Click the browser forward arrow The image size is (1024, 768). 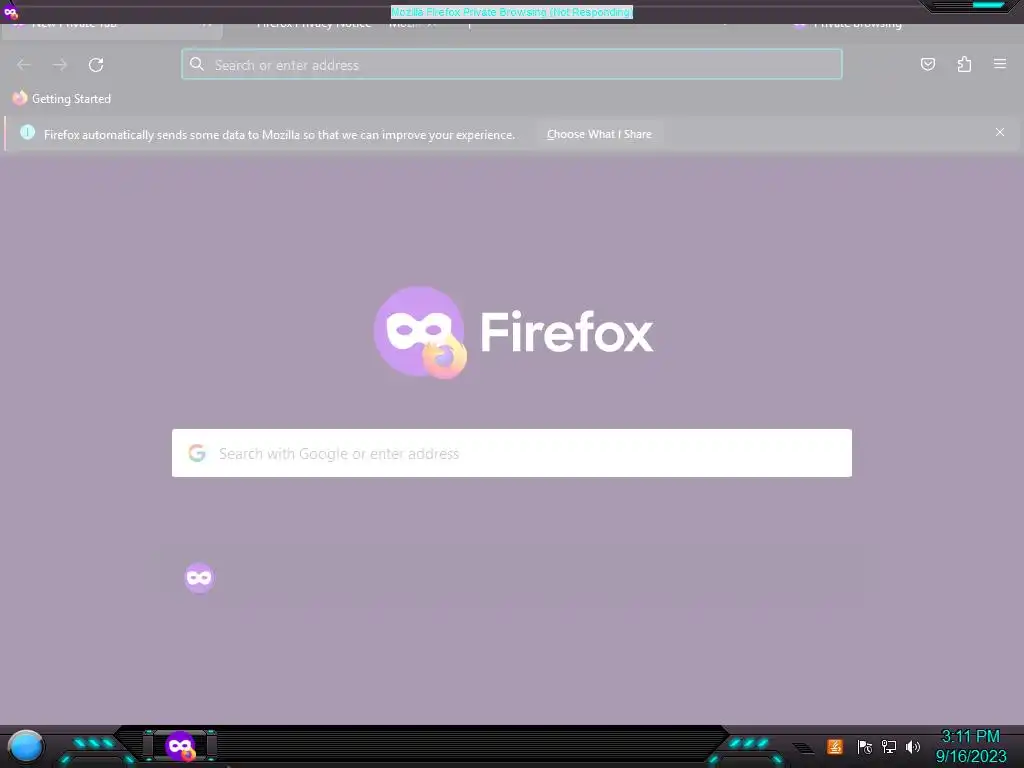pos(60,65)
